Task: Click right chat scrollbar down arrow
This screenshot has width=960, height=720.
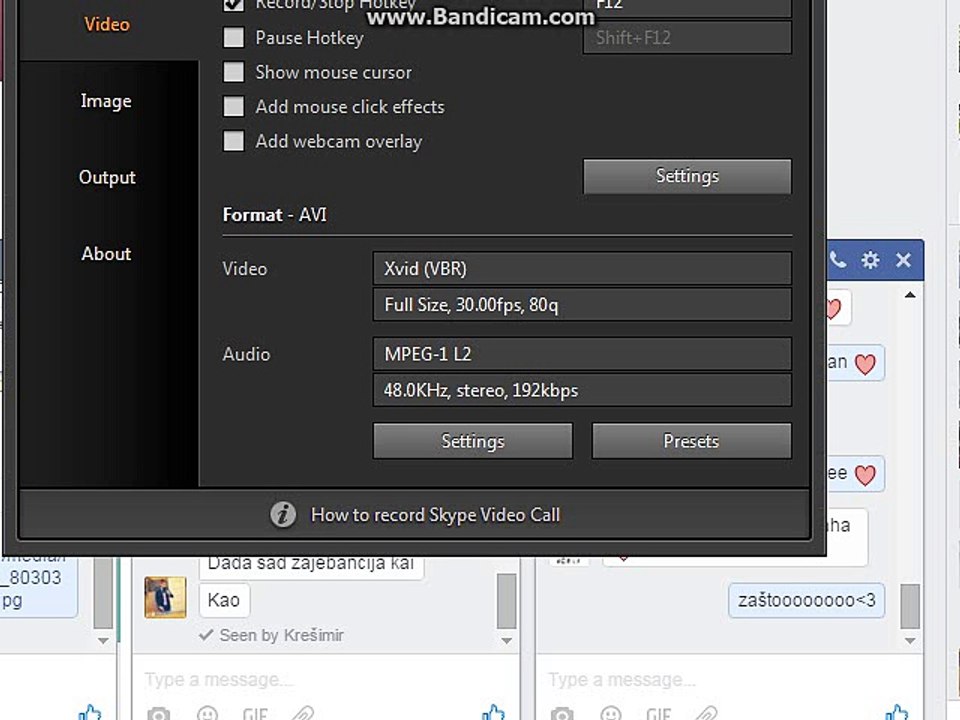Action: click(910, 641)
